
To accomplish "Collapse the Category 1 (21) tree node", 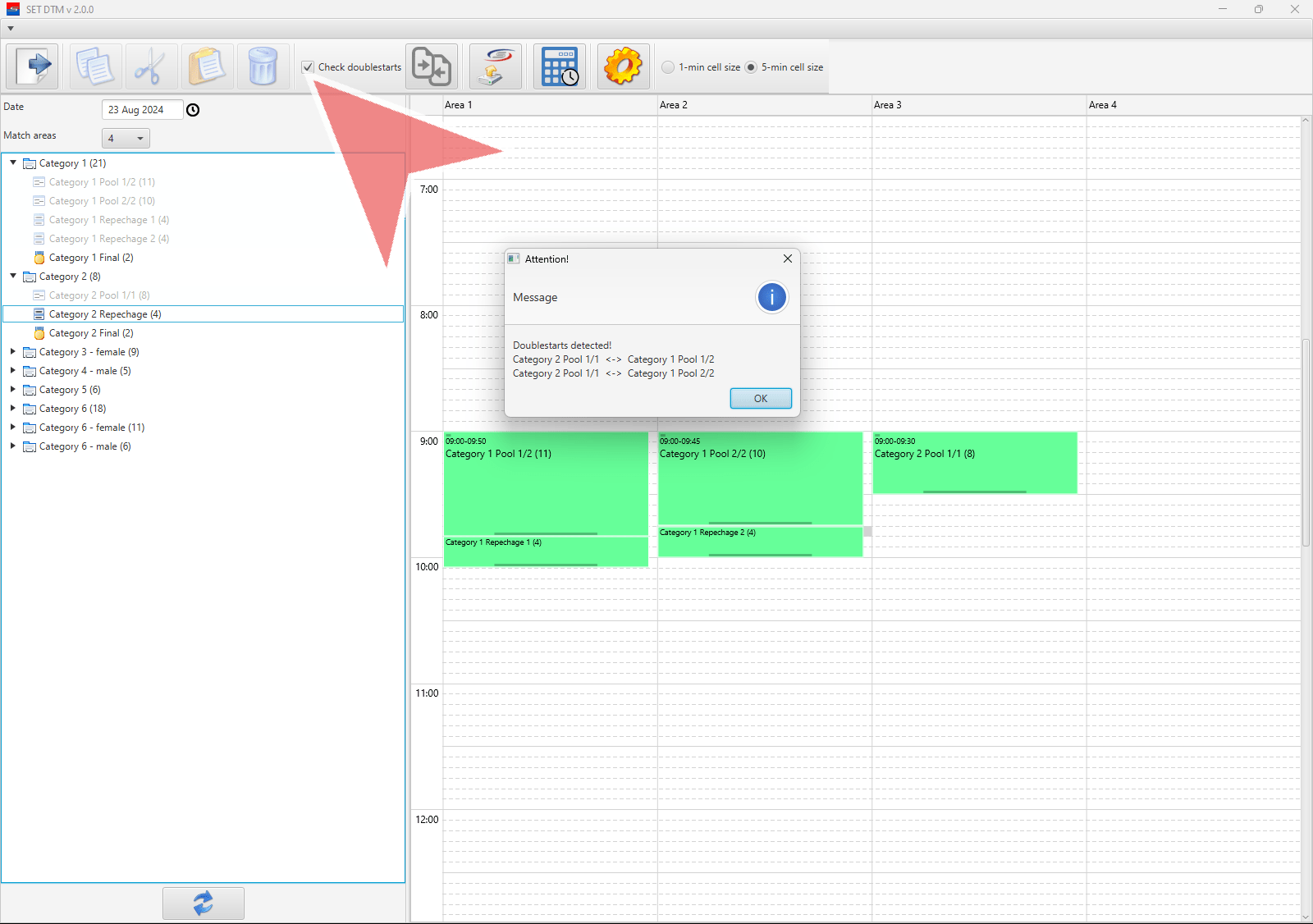I will [x=13, y=163].
